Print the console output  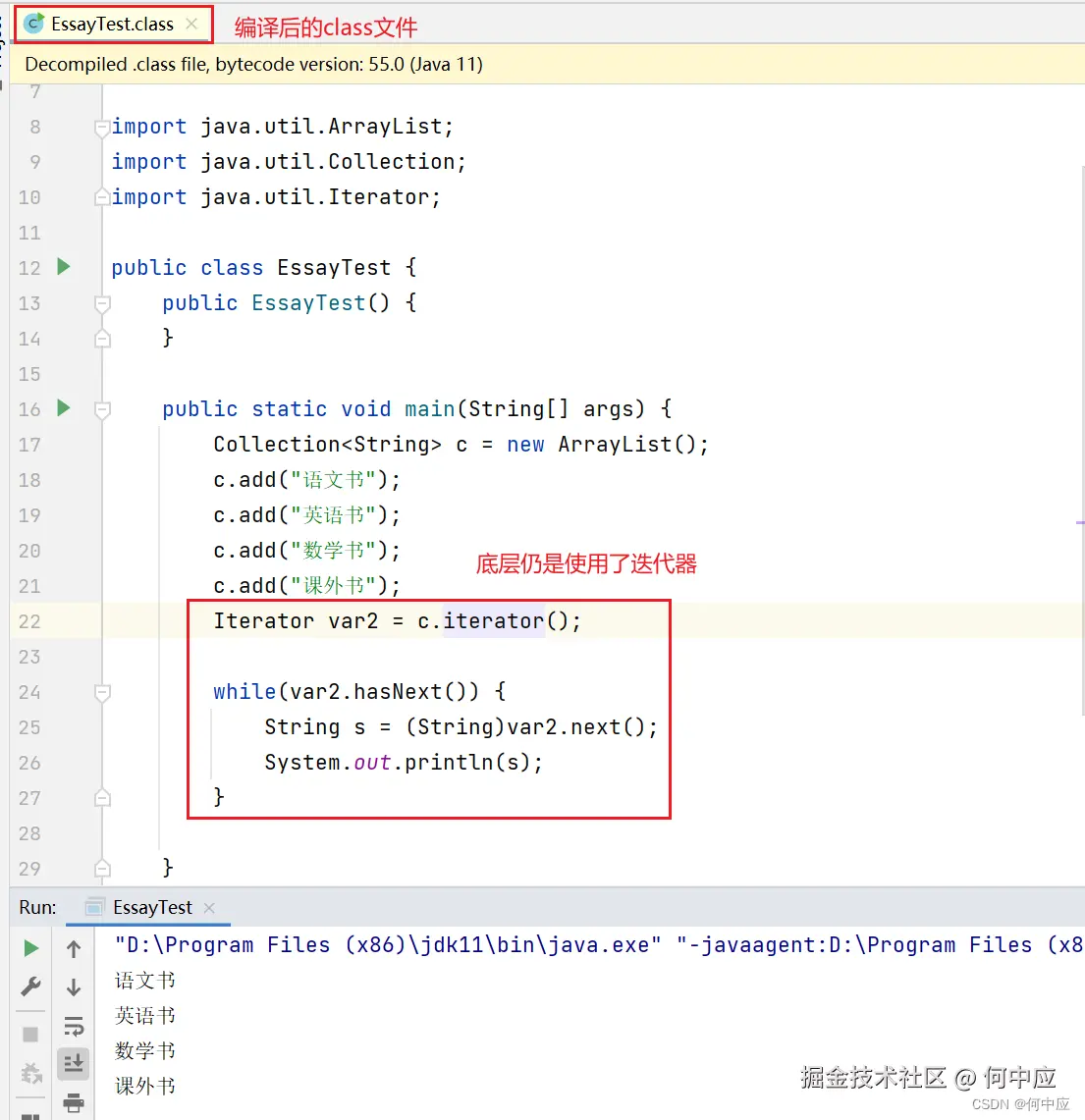pos(74,1103)
